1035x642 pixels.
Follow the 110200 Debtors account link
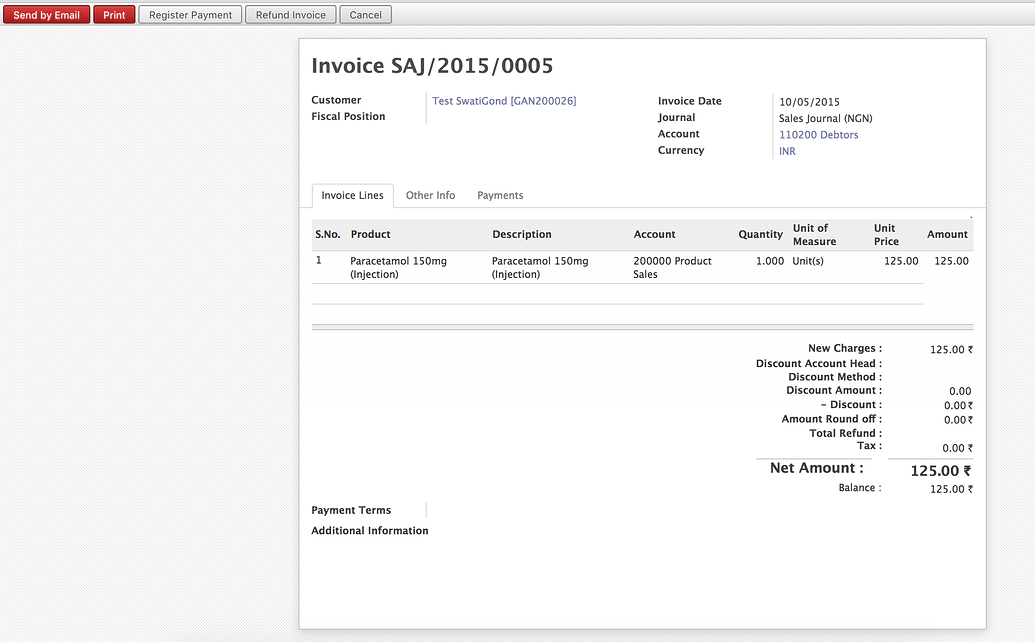[818, 135]
